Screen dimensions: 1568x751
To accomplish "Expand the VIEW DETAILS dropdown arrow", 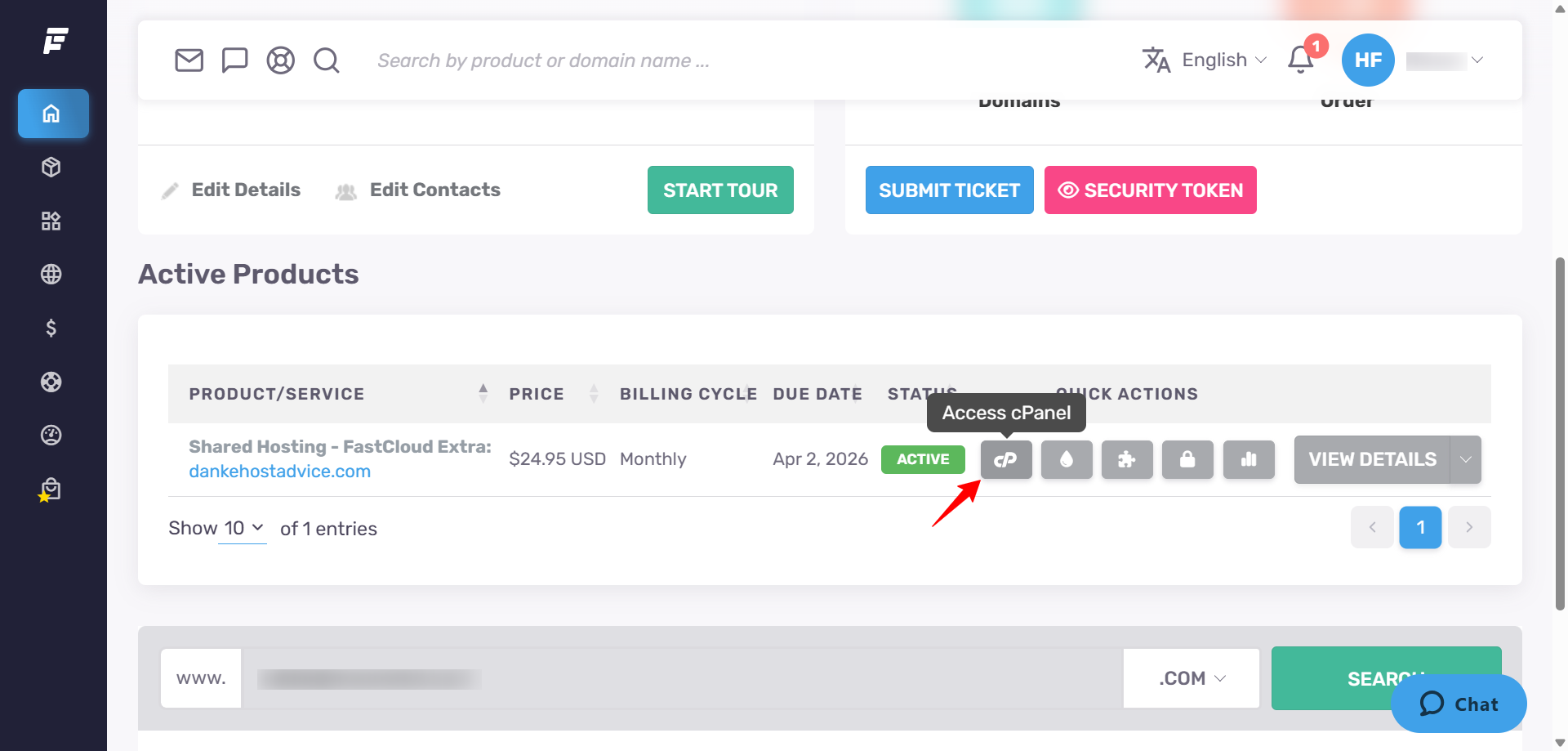I will 1466,459.
